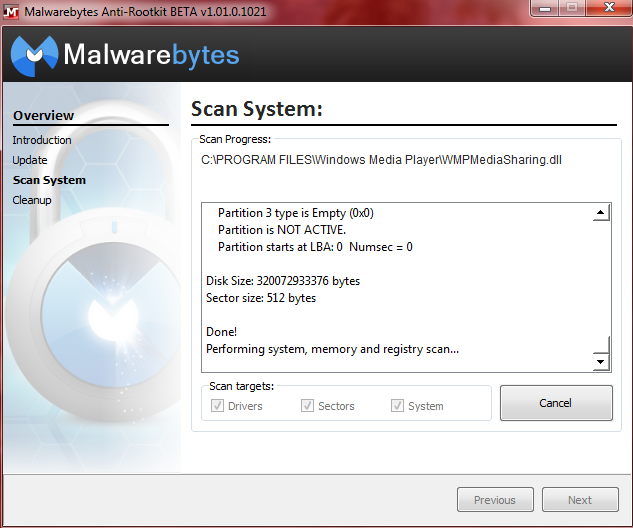Click the Overview sidebar heading
The width and height of the screenshot is (633, 528).
pyautogui.click(x=44, y=115)
